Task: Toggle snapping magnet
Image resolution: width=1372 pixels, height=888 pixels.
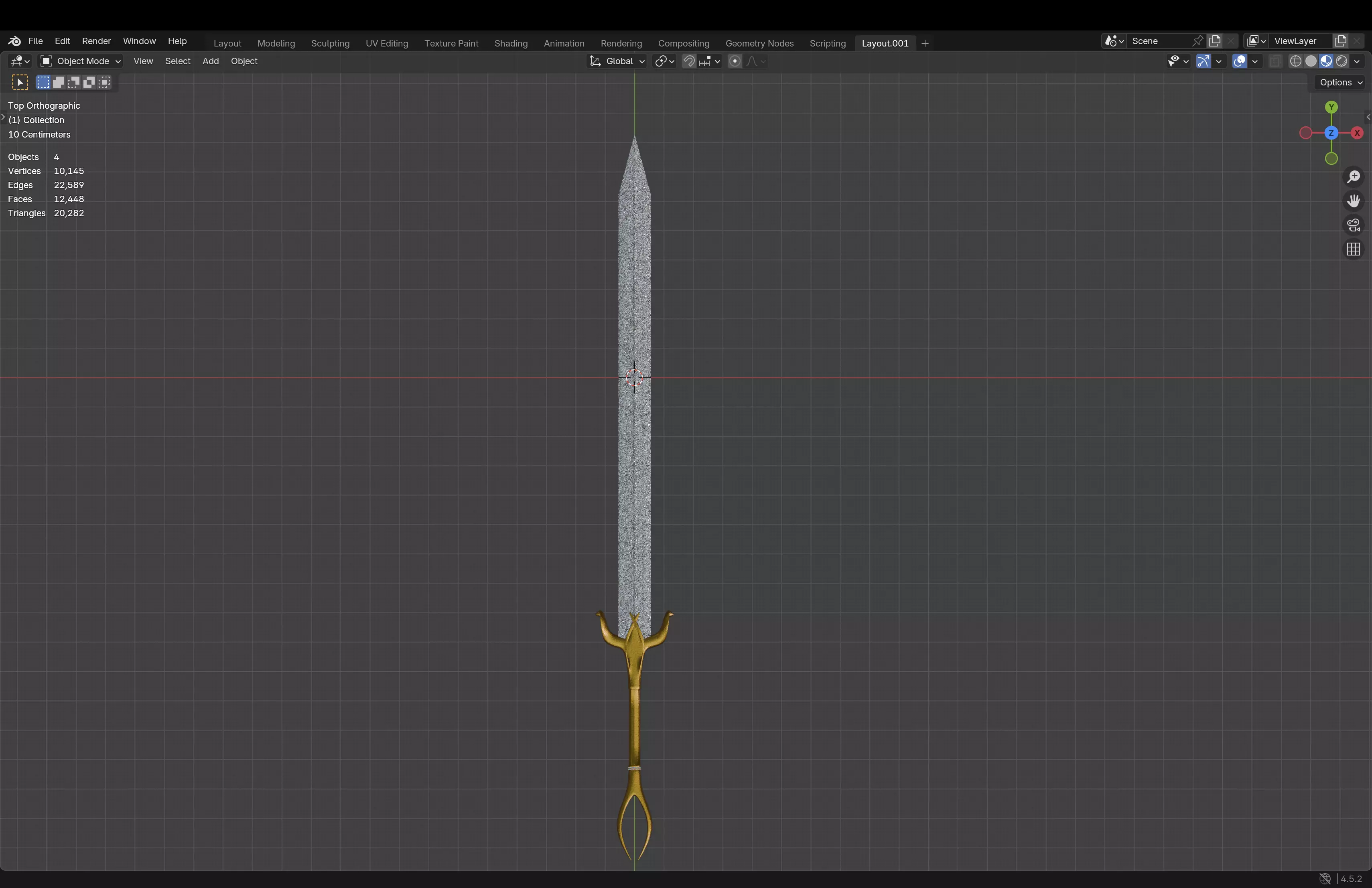Action: click(689, 61)
